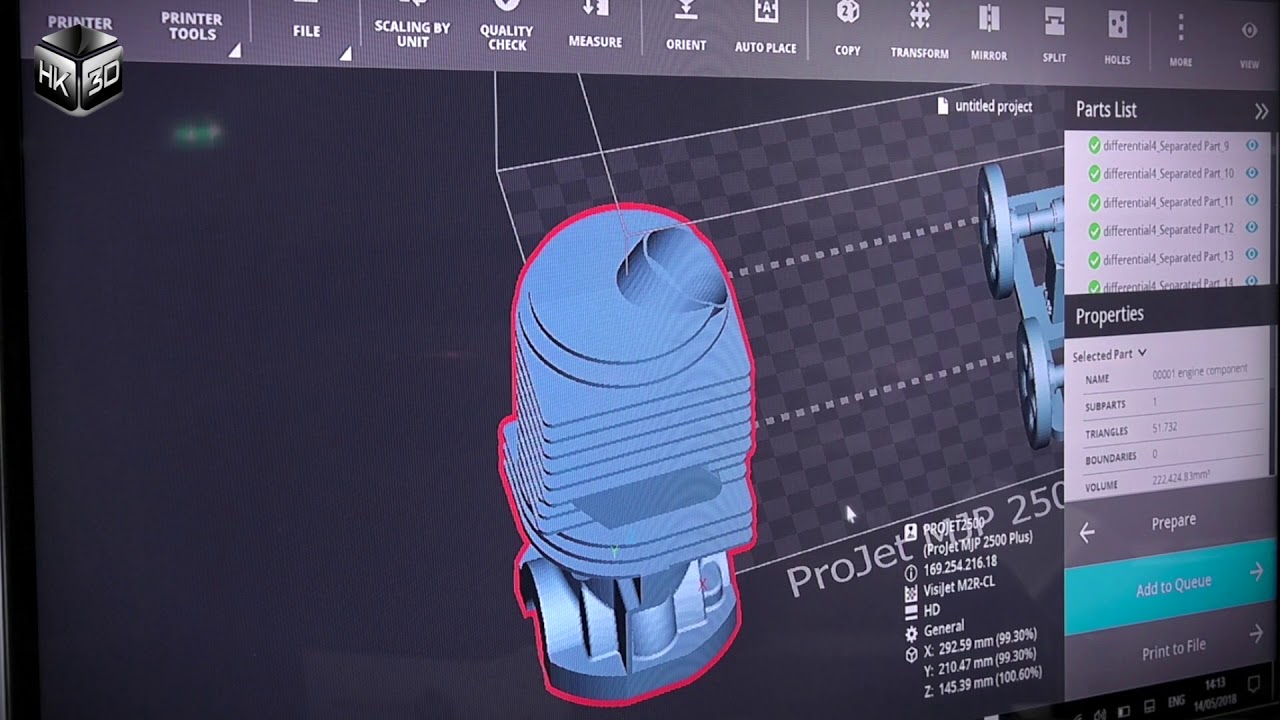Run Auto Place
The height and width of the screenshot is (720, 1280).
point(766,26)
